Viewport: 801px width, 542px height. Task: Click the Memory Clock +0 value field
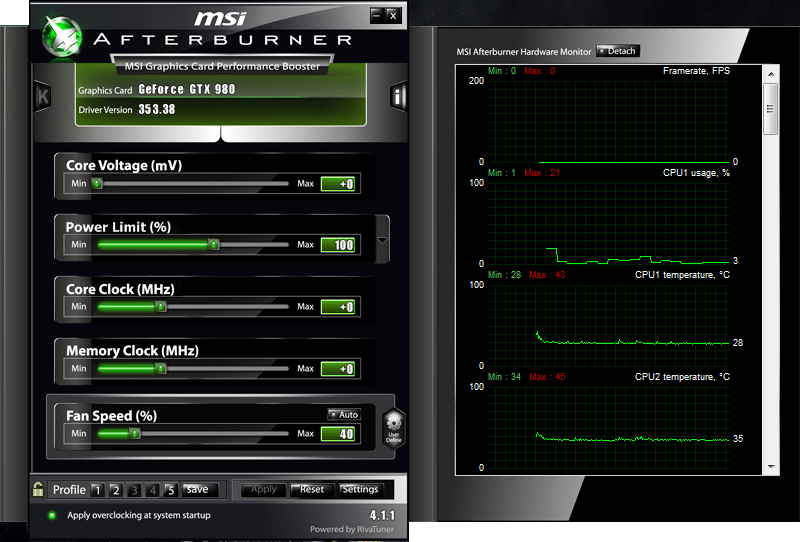338,369
